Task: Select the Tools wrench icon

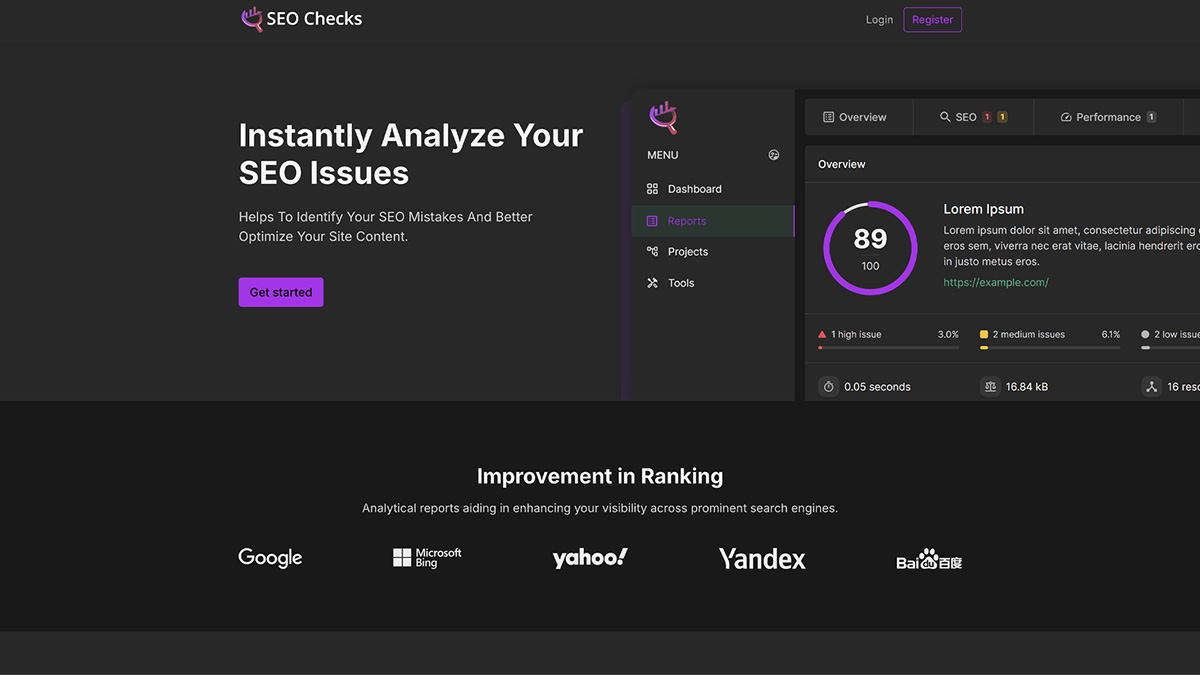Action: coord(652,283)
